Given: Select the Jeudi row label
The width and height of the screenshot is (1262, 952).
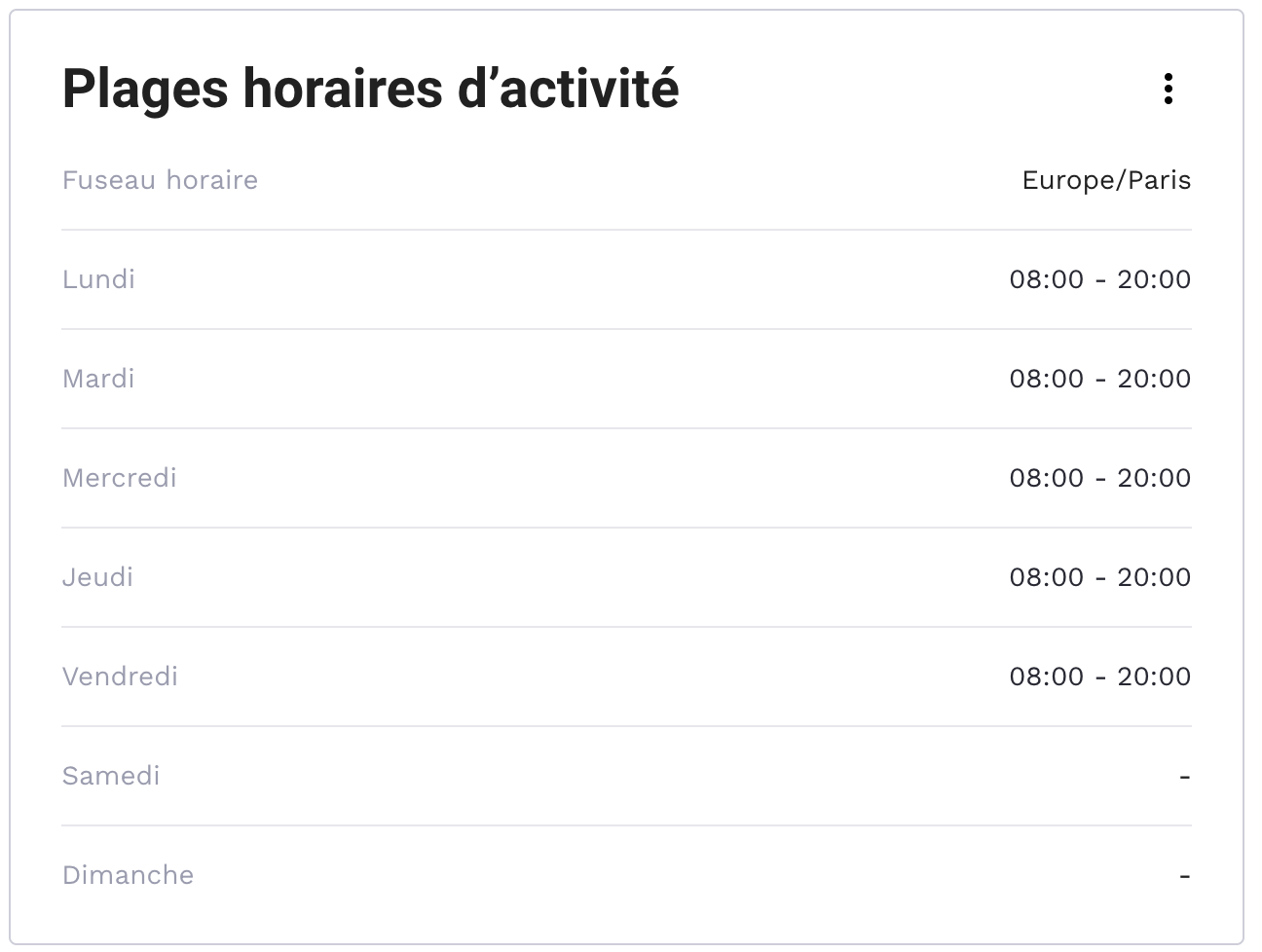Looking at the screenshot, I should click(97, 577).
